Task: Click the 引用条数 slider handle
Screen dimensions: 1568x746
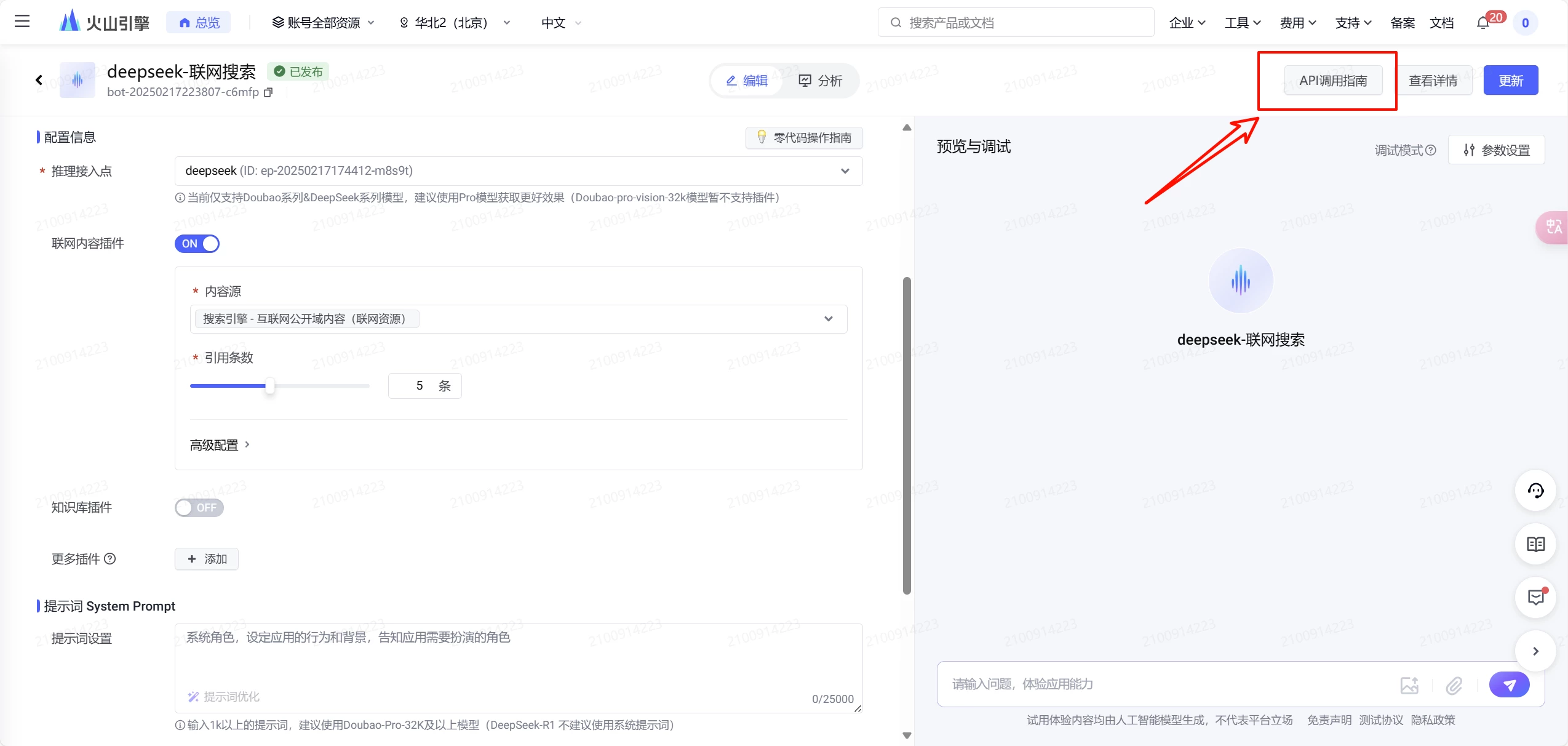Action: (x=269, y=386)
